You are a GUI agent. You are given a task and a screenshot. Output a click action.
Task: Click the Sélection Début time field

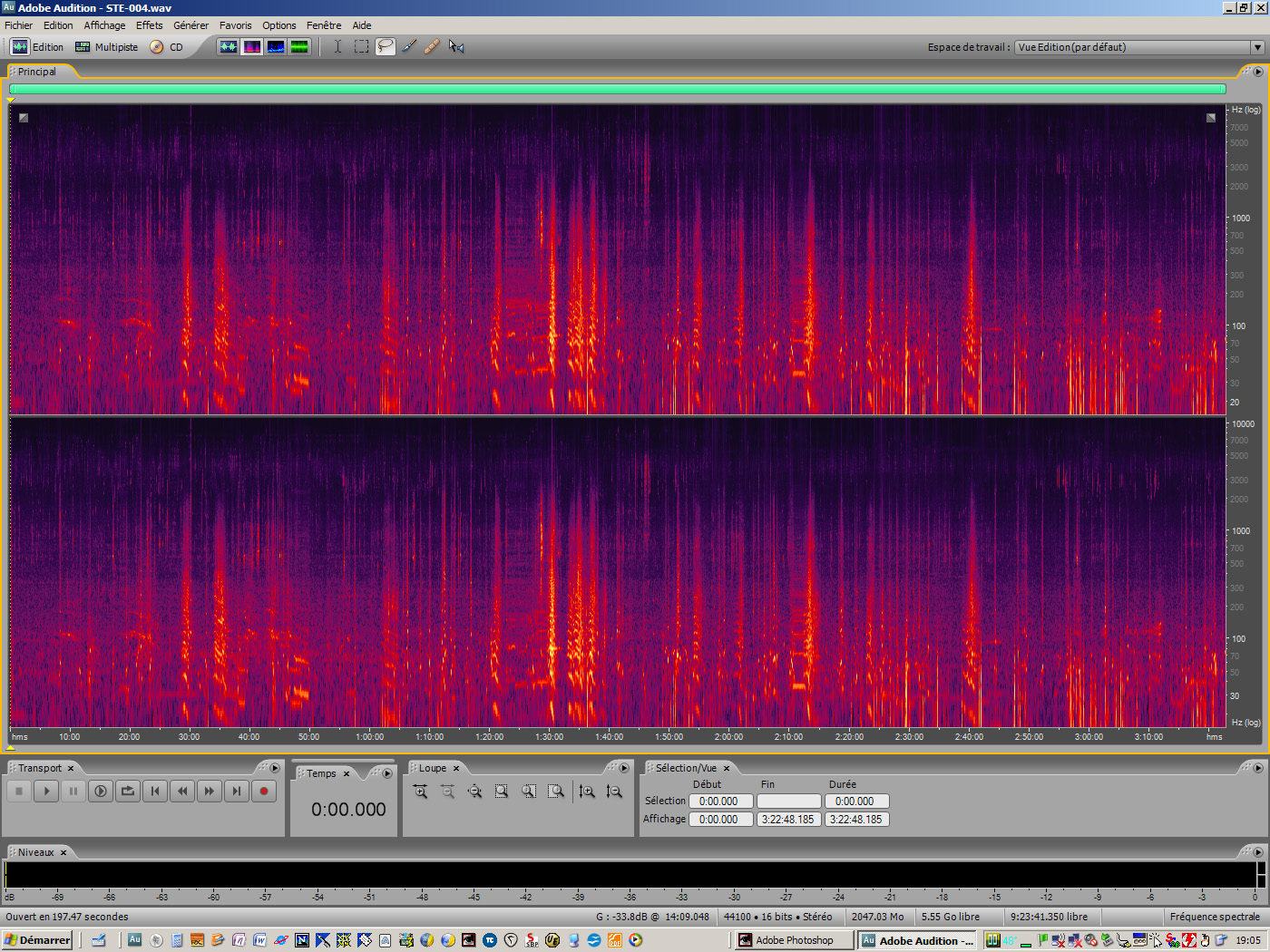(720, 801)
